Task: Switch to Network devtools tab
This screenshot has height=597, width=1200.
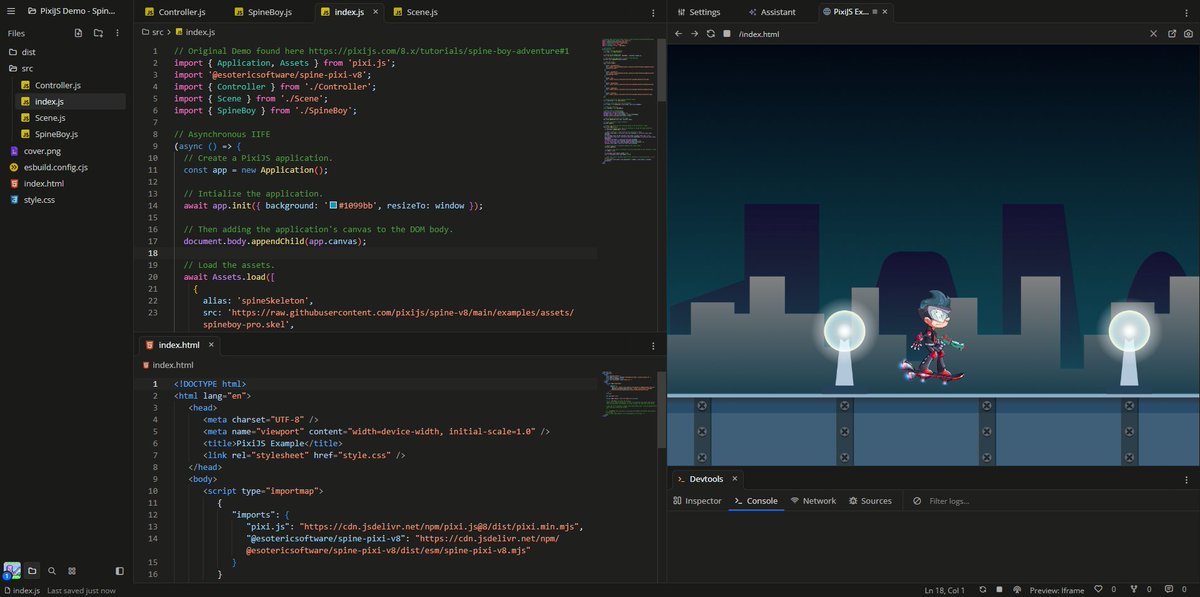Action: click(x=813, y=501)
